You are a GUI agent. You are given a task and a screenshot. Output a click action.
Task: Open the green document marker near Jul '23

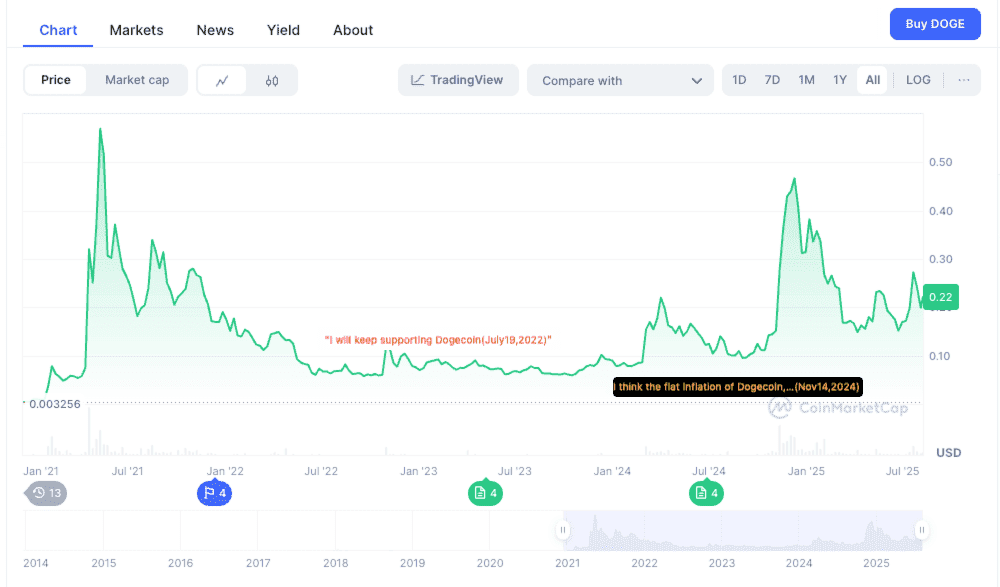(485, 493)
